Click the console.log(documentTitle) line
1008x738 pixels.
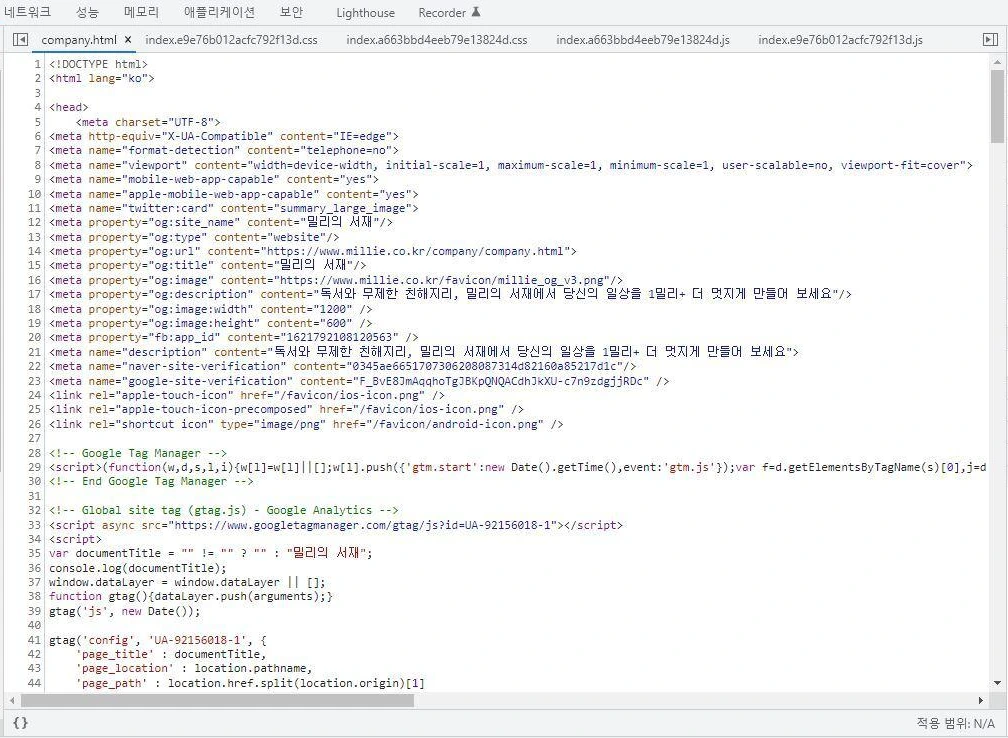coord(138,568)
